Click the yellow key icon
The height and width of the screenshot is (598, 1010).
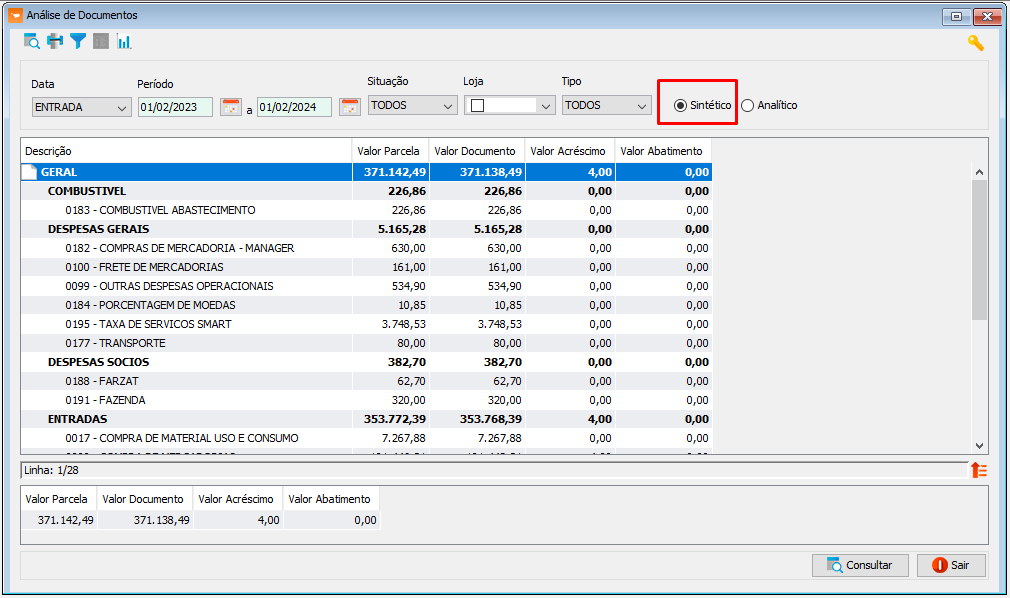pos(976,43)
